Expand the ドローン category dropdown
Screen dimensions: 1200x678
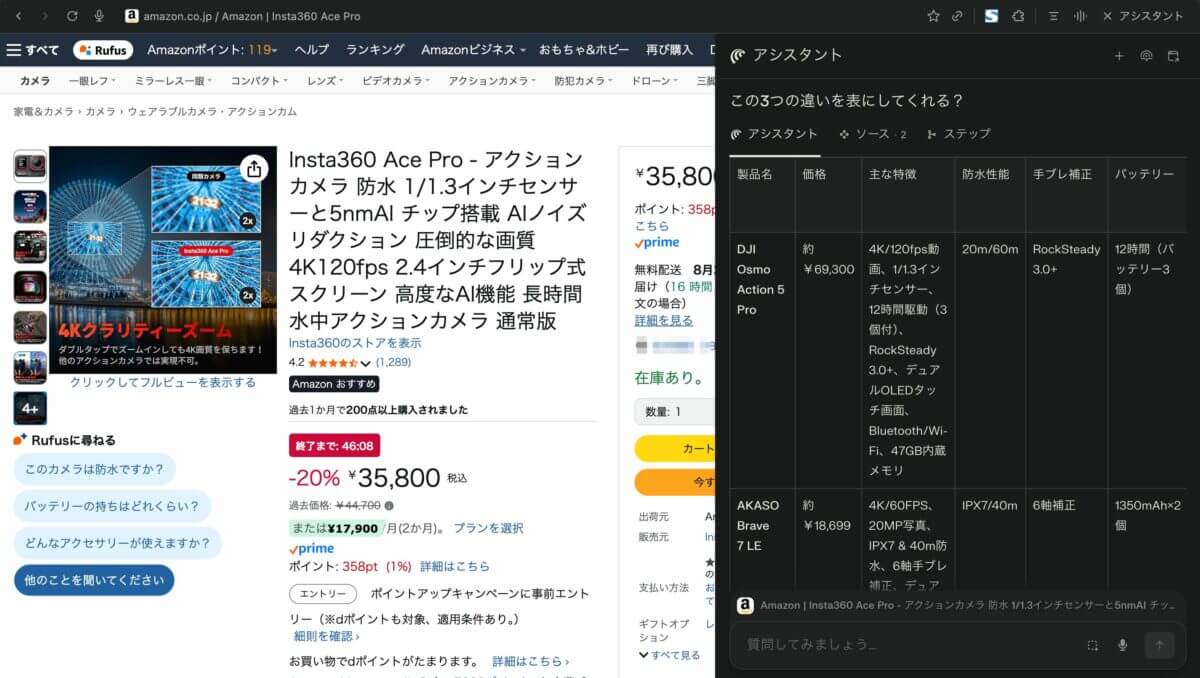[x=656, y=81]
